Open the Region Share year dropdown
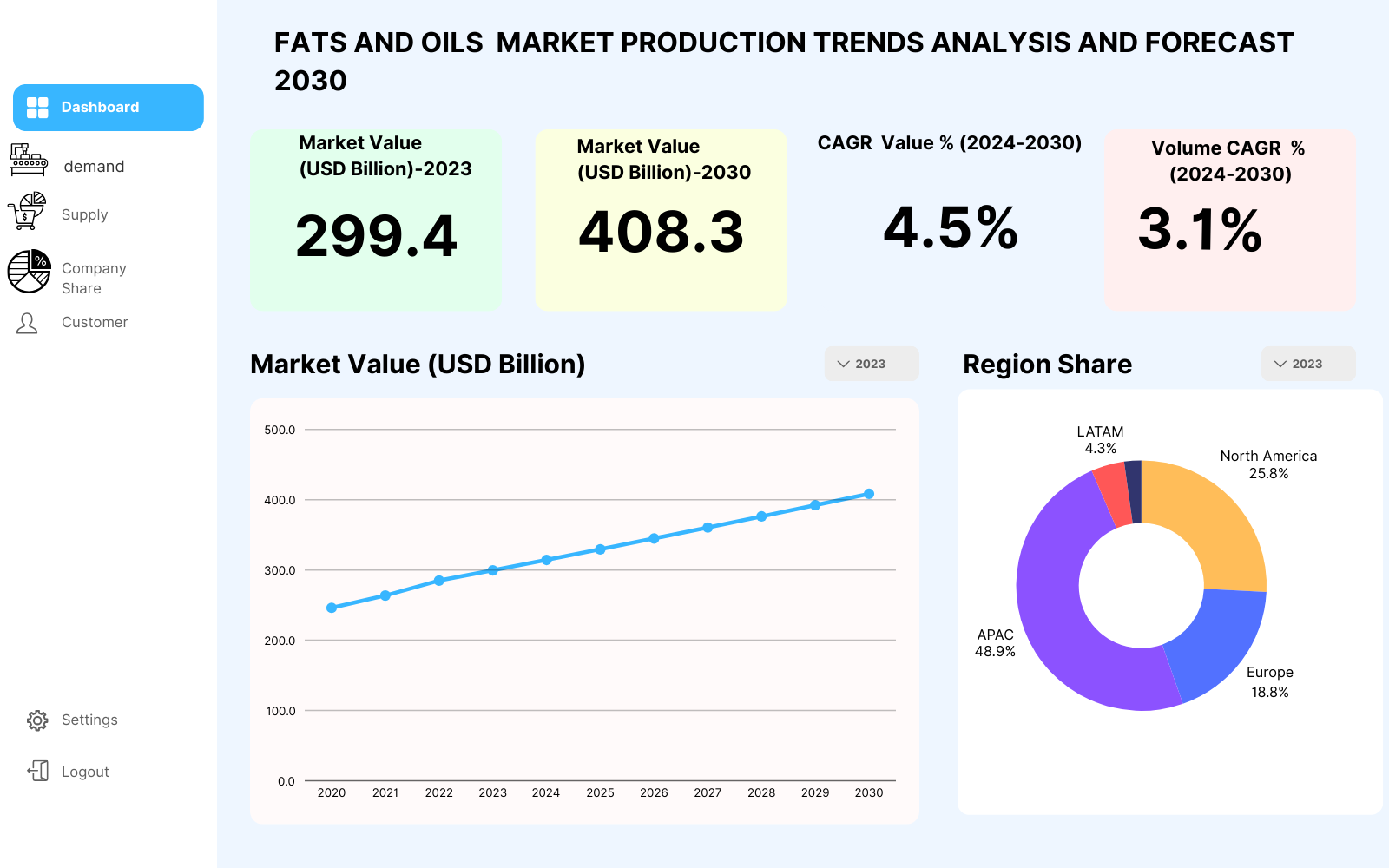This screenshot has width=1389, height=868. 1307,364
